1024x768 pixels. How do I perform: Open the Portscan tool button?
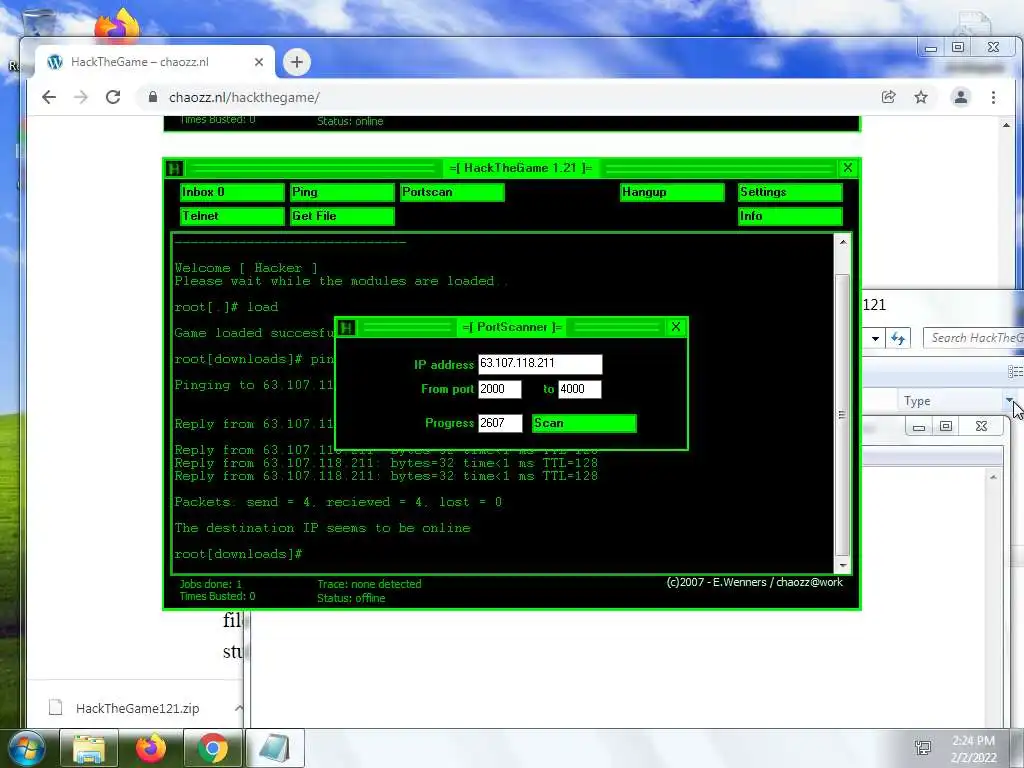click(452, 192)
